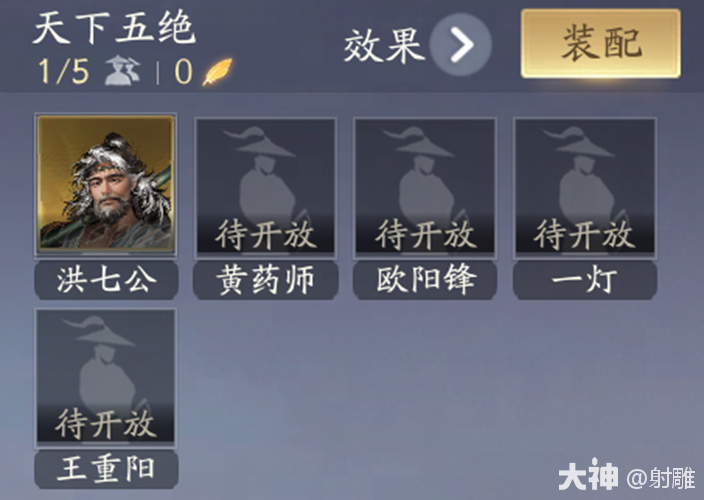Select the 洪七公 portrait card
Screen dimensions: 704x500
click(x=106, y=184)
